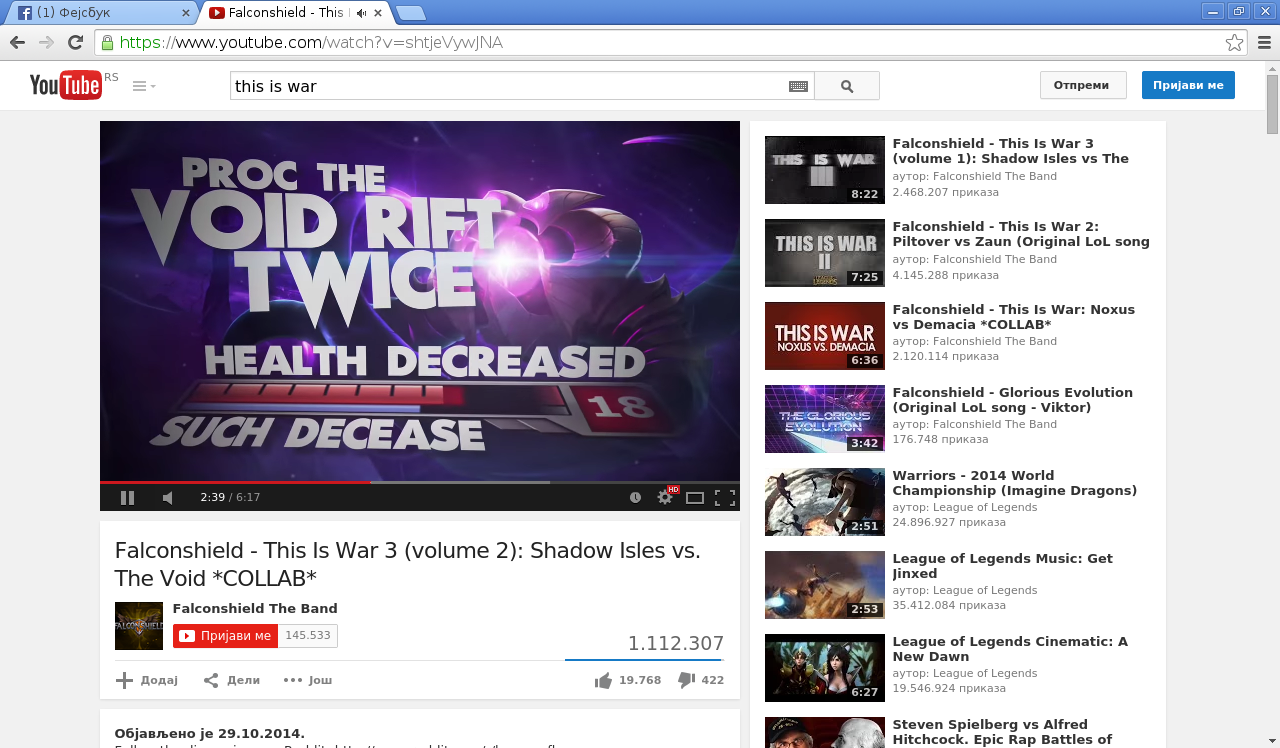Open This Is War: Noxus vs Demacia thumbnail
This screenshot has height=748, width=1280.
coord(825,336)
